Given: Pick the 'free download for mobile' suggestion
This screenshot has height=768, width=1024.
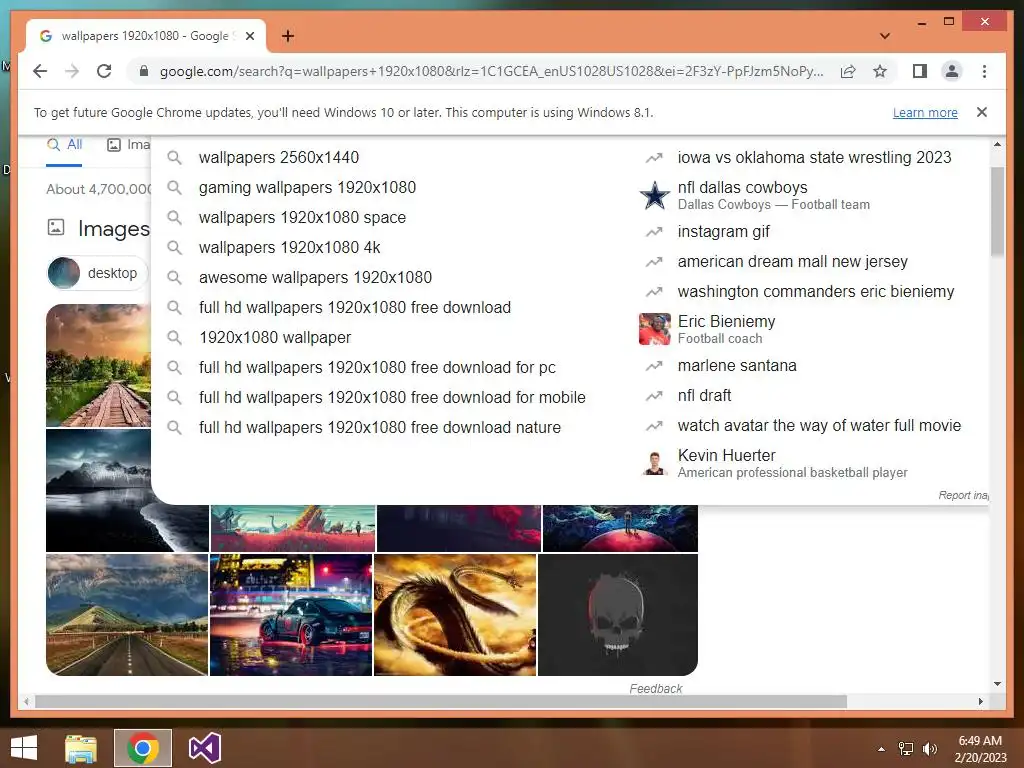Looking at the screenshot, I should [392, 398].
